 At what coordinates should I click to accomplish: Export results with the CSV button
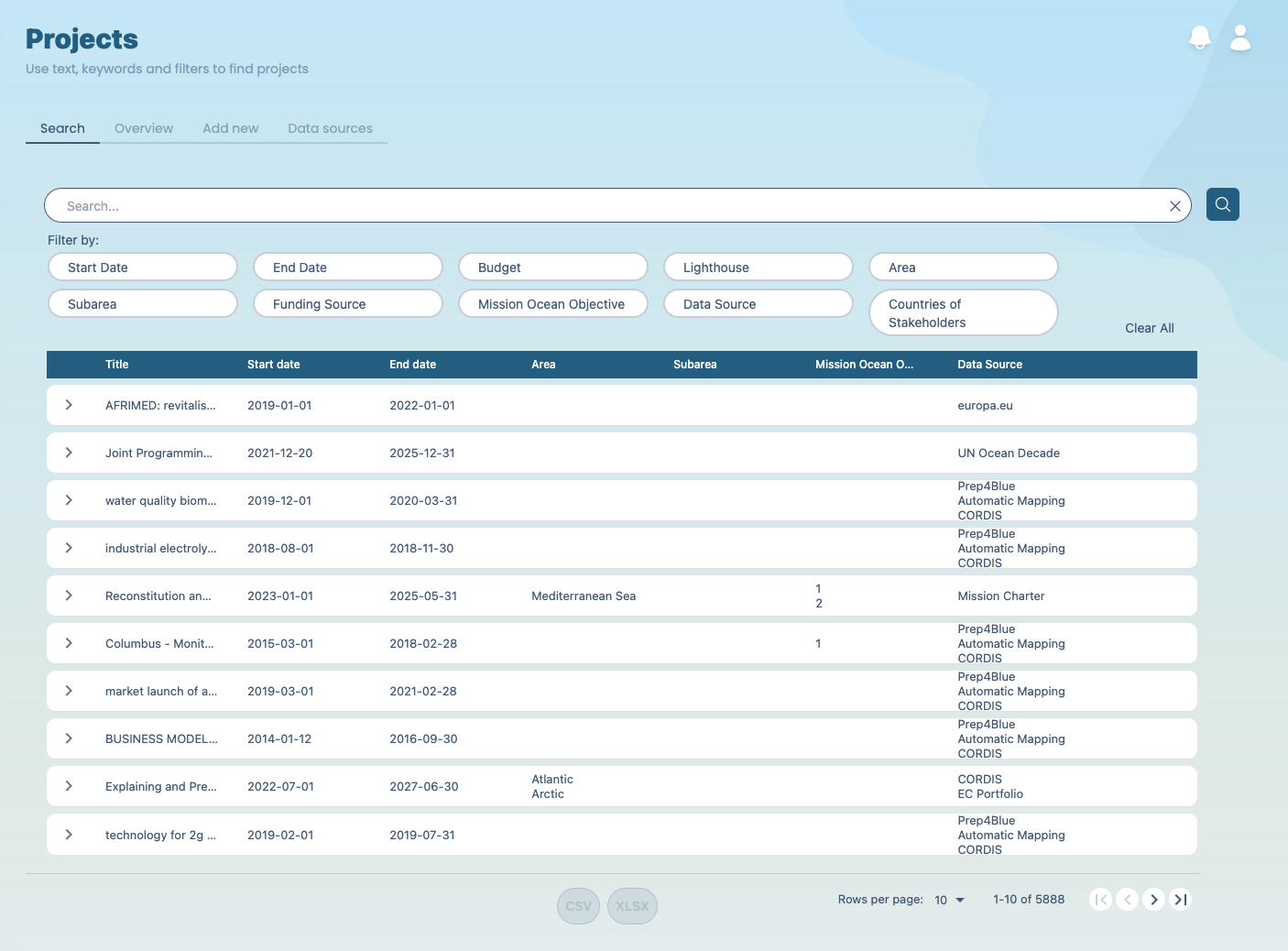[x=578, y=906]
